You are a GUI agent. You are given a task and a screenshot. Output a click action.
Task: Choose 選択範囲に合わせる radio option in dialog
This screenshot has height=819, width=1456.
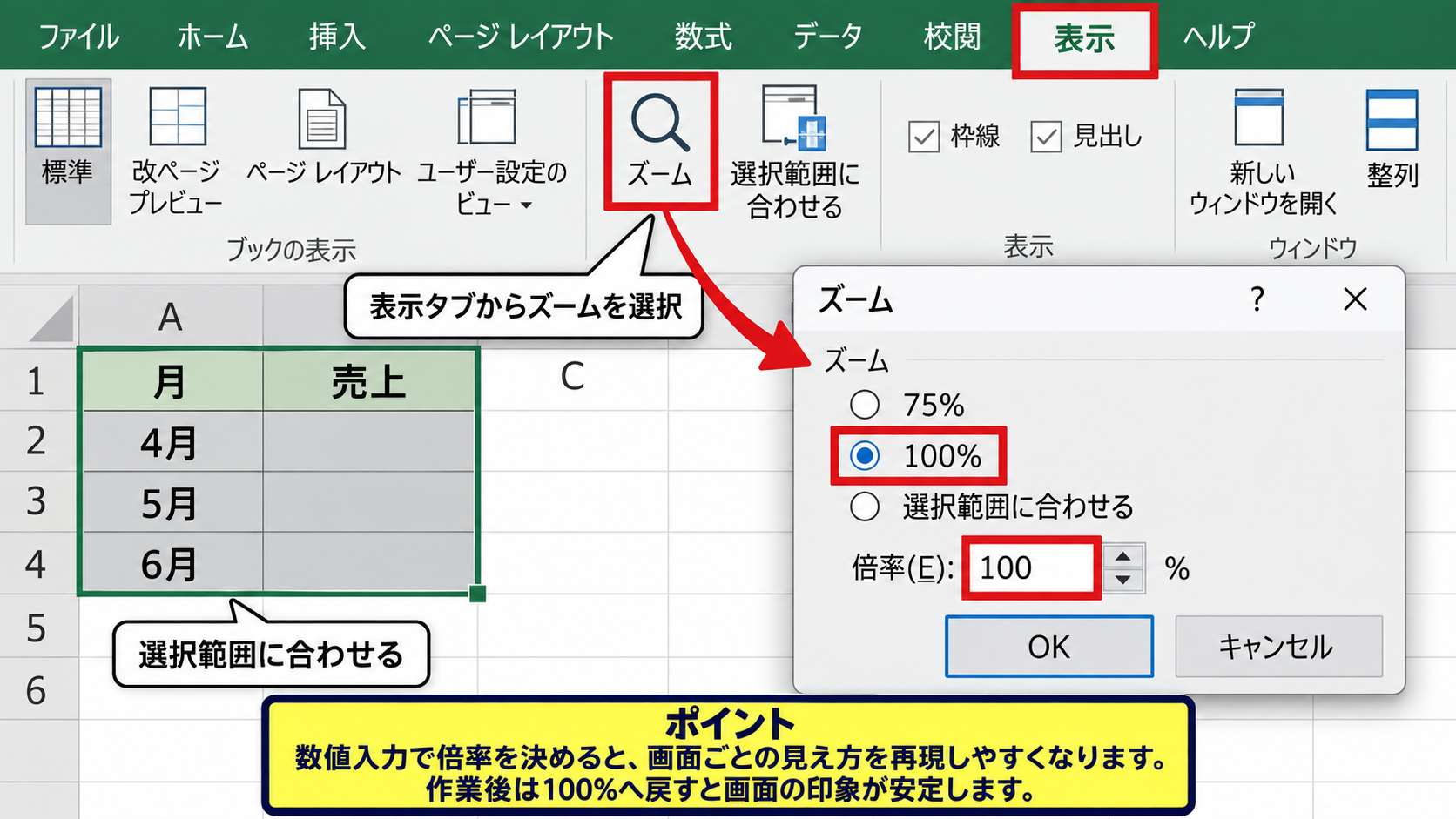pos(865,507)
